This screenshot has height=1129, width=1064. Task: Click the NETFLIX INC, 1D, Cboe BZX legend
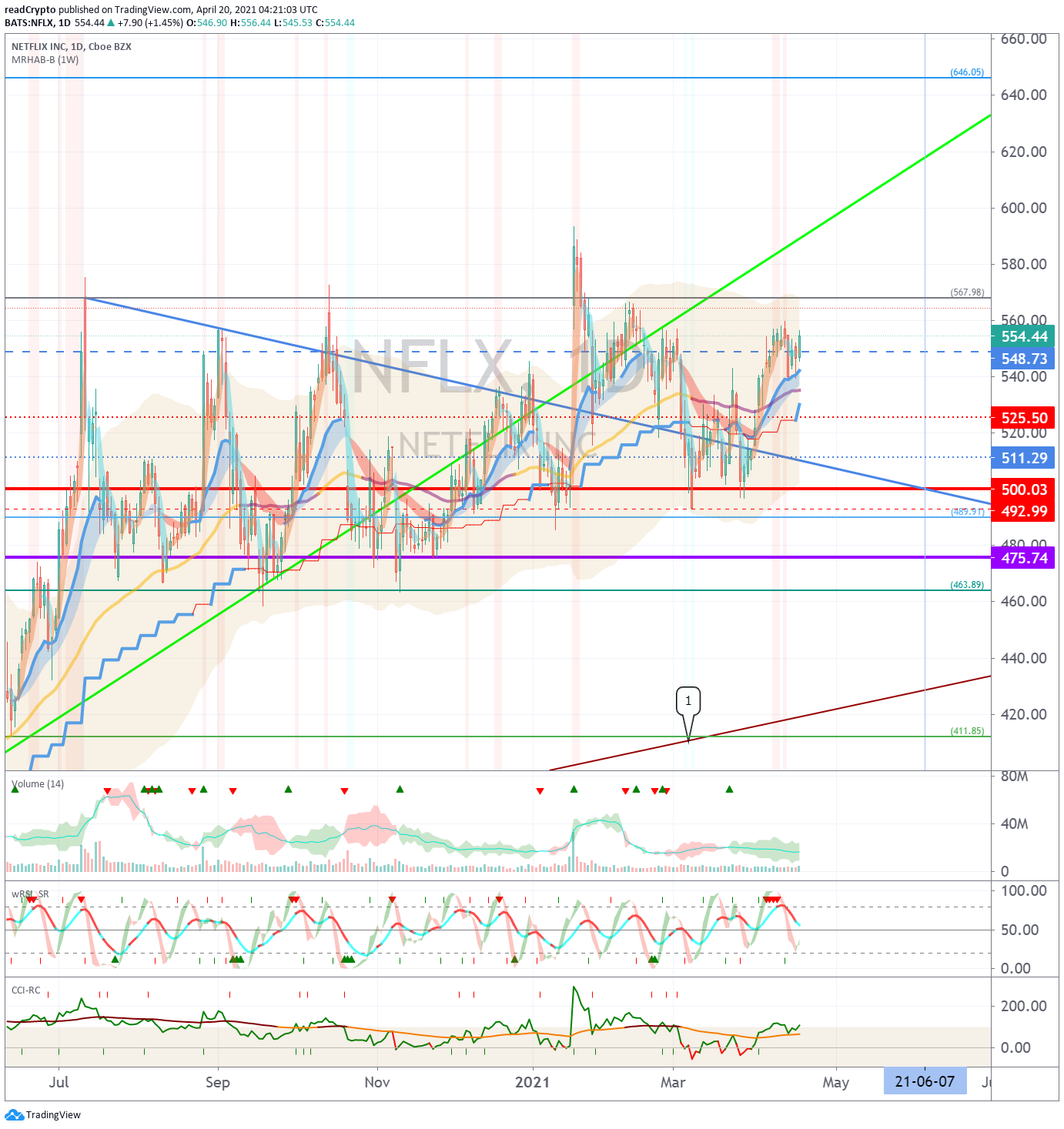click(72, 47)
